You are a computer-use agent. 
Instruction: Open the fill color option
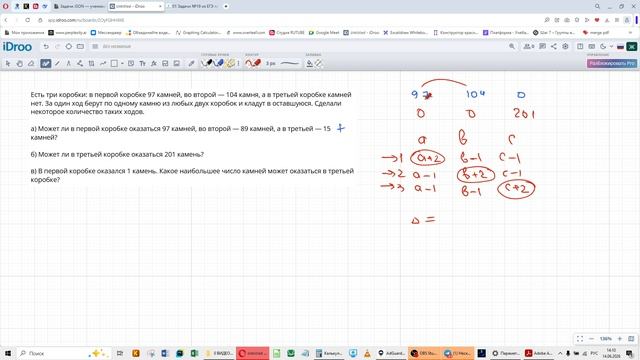tap(309, 63)
